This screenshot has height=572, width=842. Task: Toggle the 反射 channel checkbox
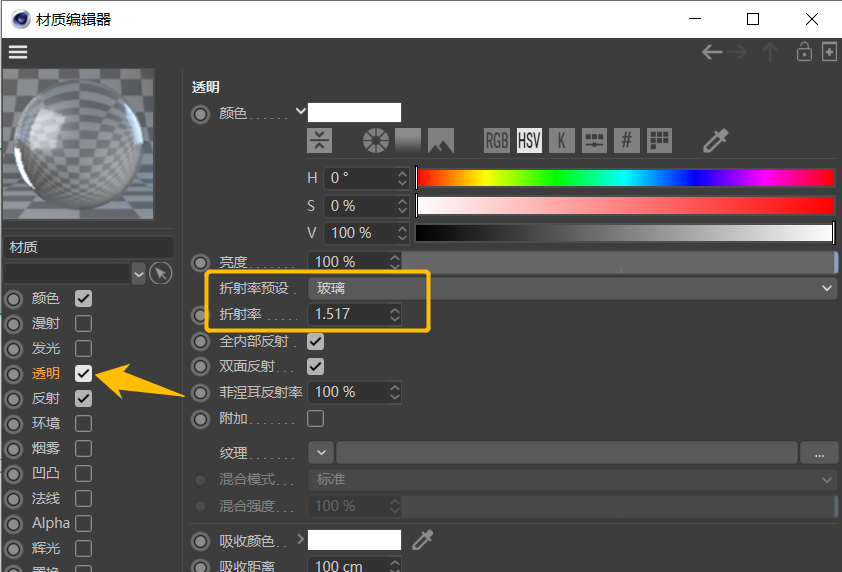(83, 399)
